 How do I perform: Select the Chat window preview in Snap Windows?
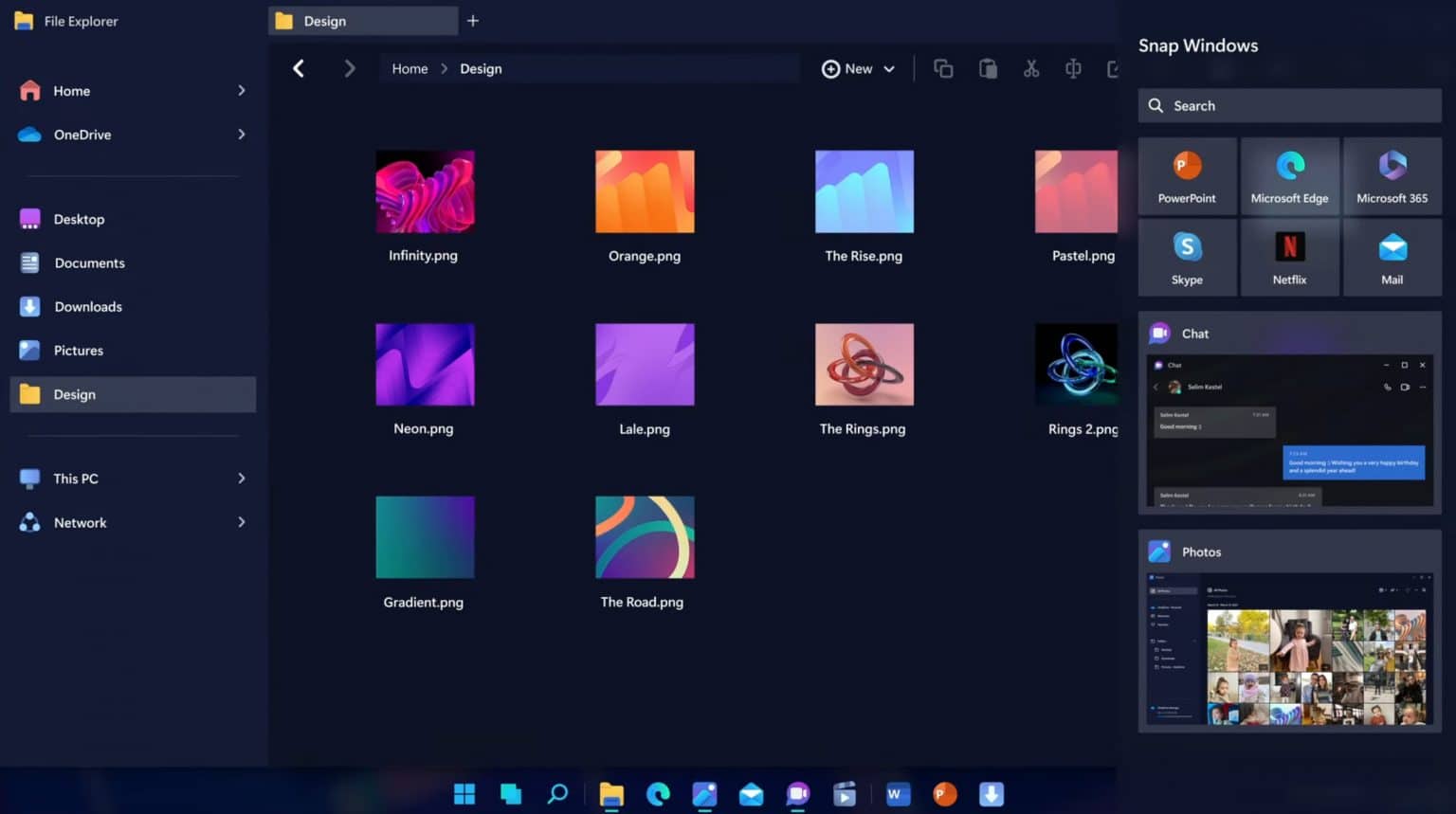point(1289,431)
